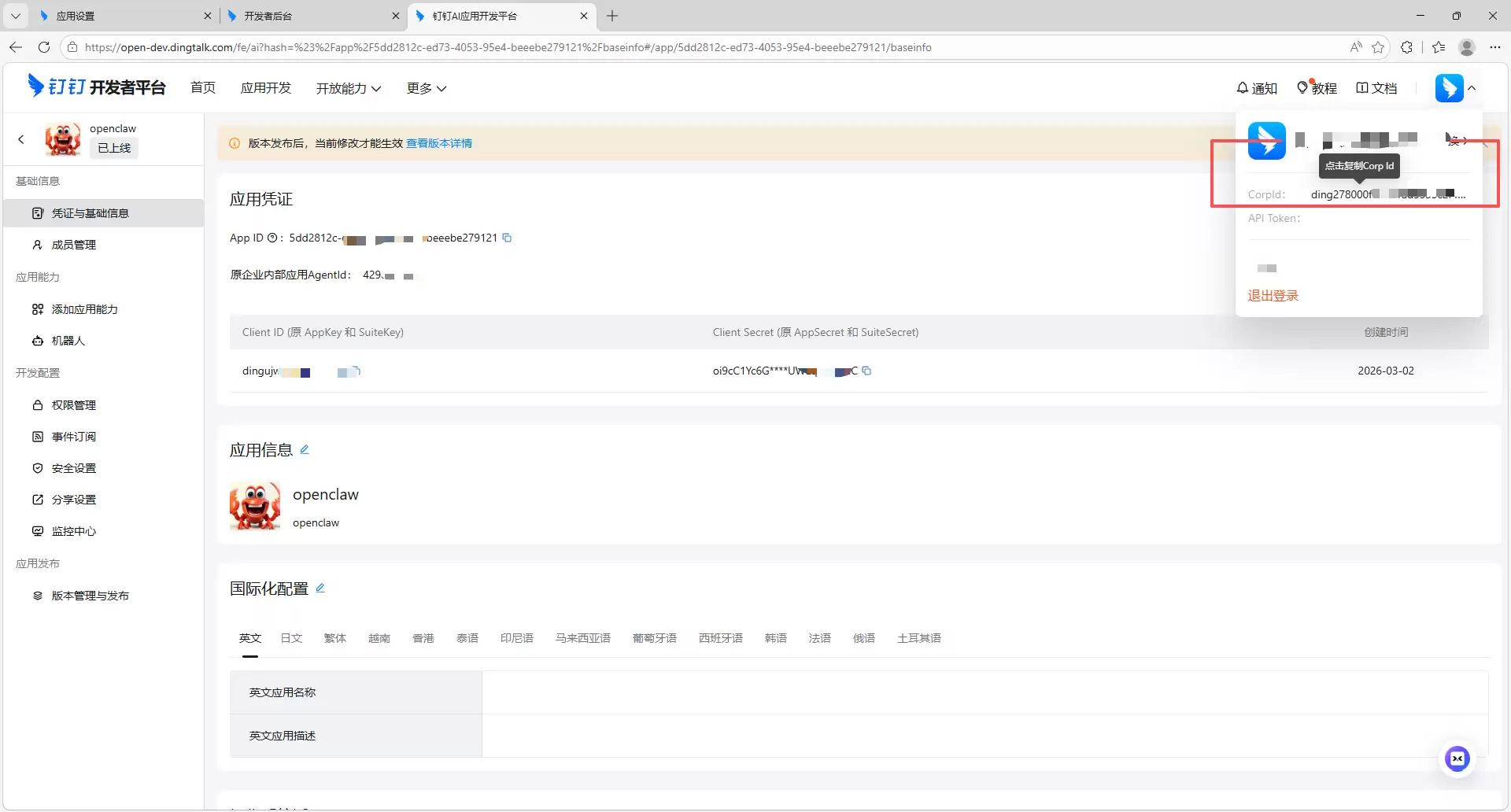This screenshot has height=812, width=1511.
Task: Open the floating assistant chat icon
Action: 1457,758
